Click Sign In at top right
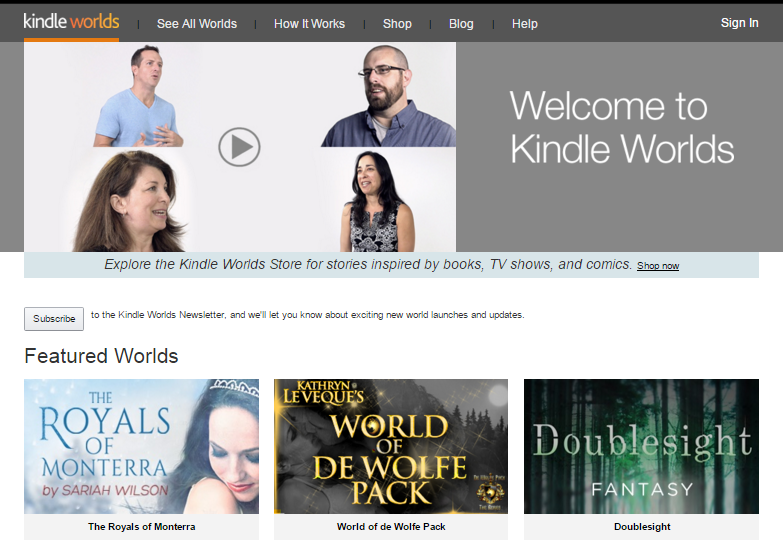 pos(739,23)
